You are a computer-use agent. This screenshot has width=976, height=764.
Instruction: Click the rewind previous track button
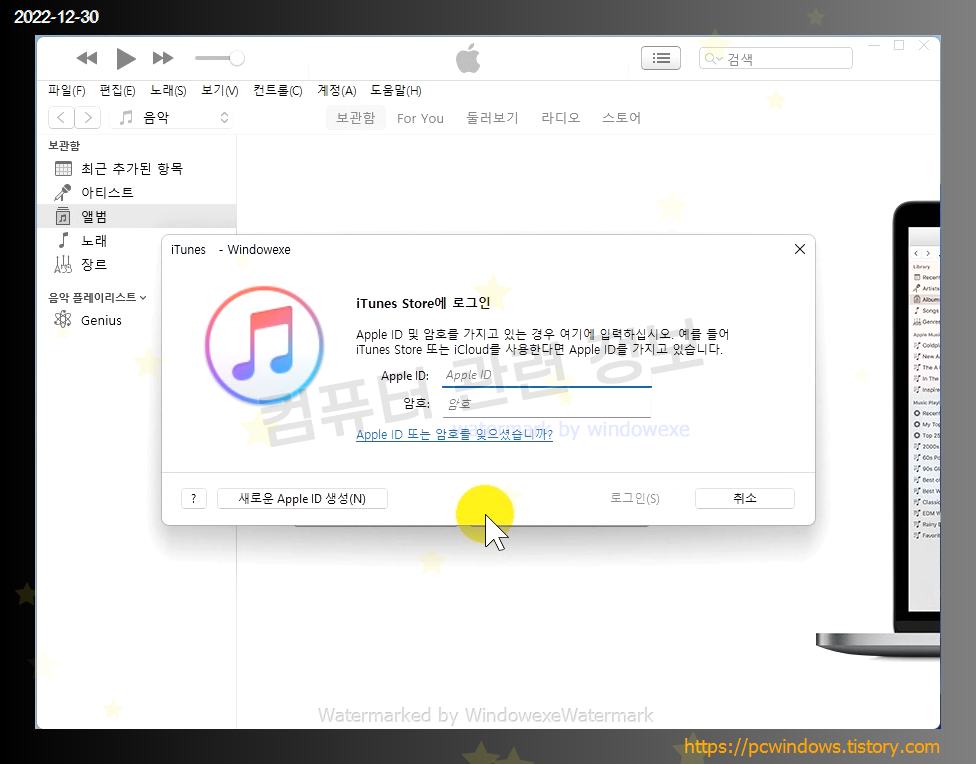point(87,59)
